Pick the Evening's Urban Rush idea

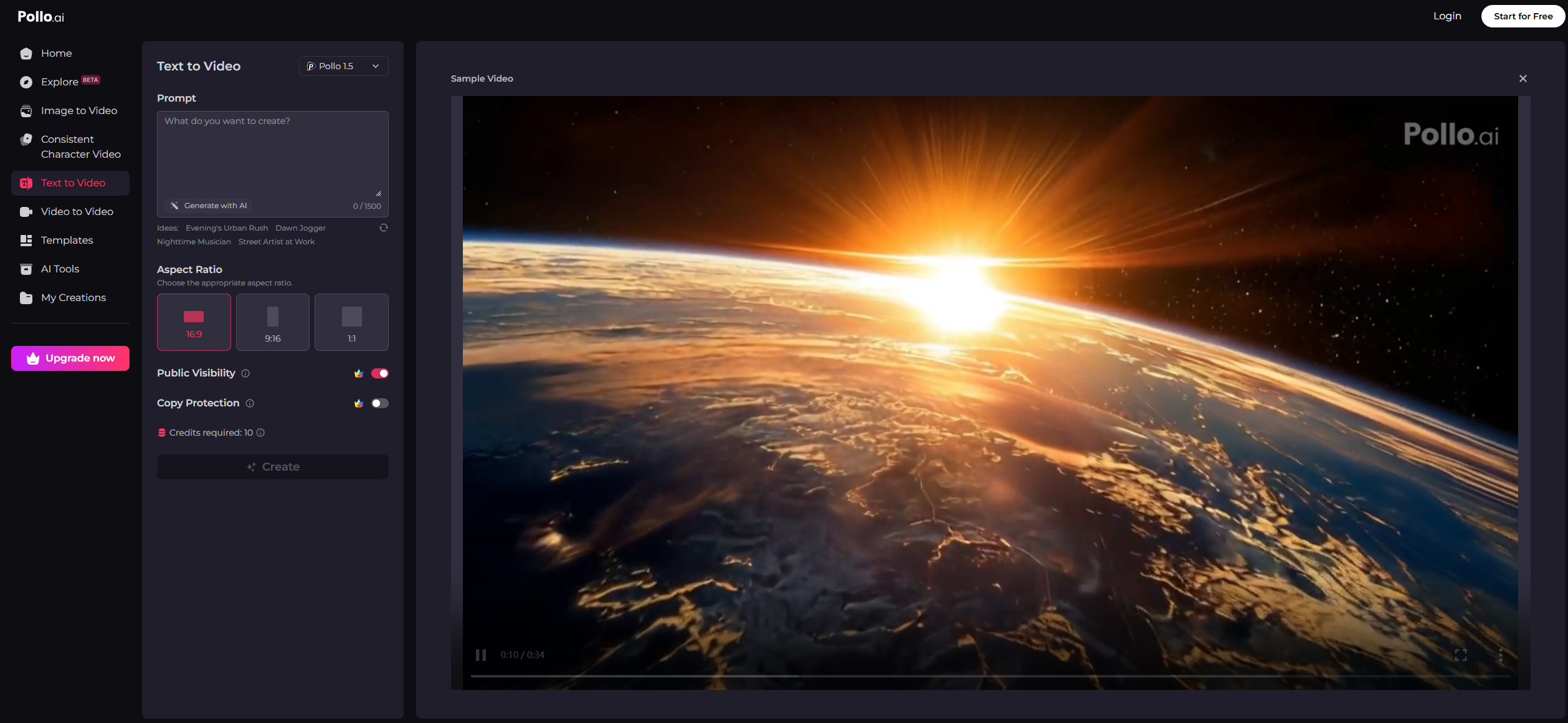227,228
